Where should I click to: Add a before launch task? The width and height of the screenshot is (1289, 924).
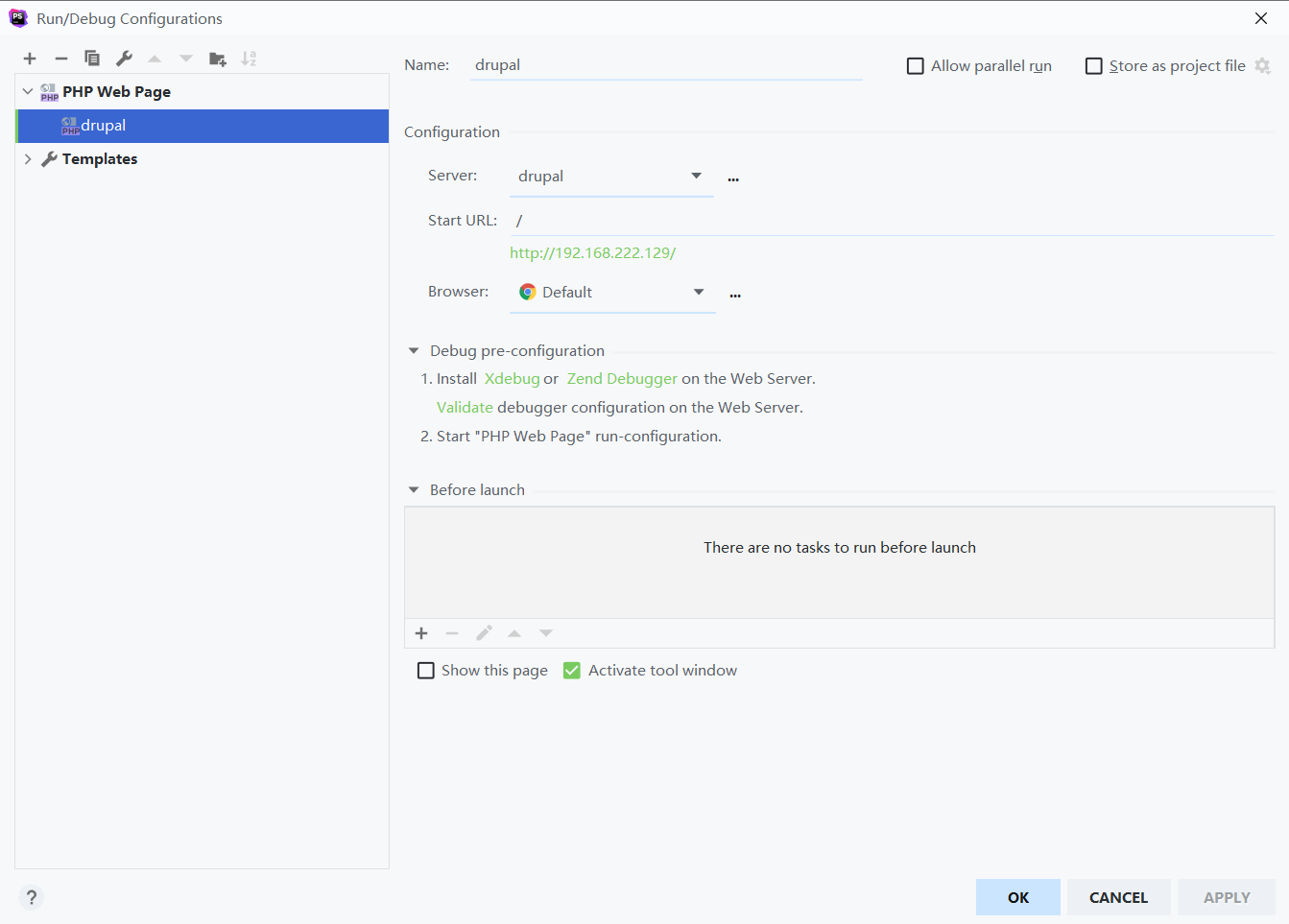click(421, 633)
